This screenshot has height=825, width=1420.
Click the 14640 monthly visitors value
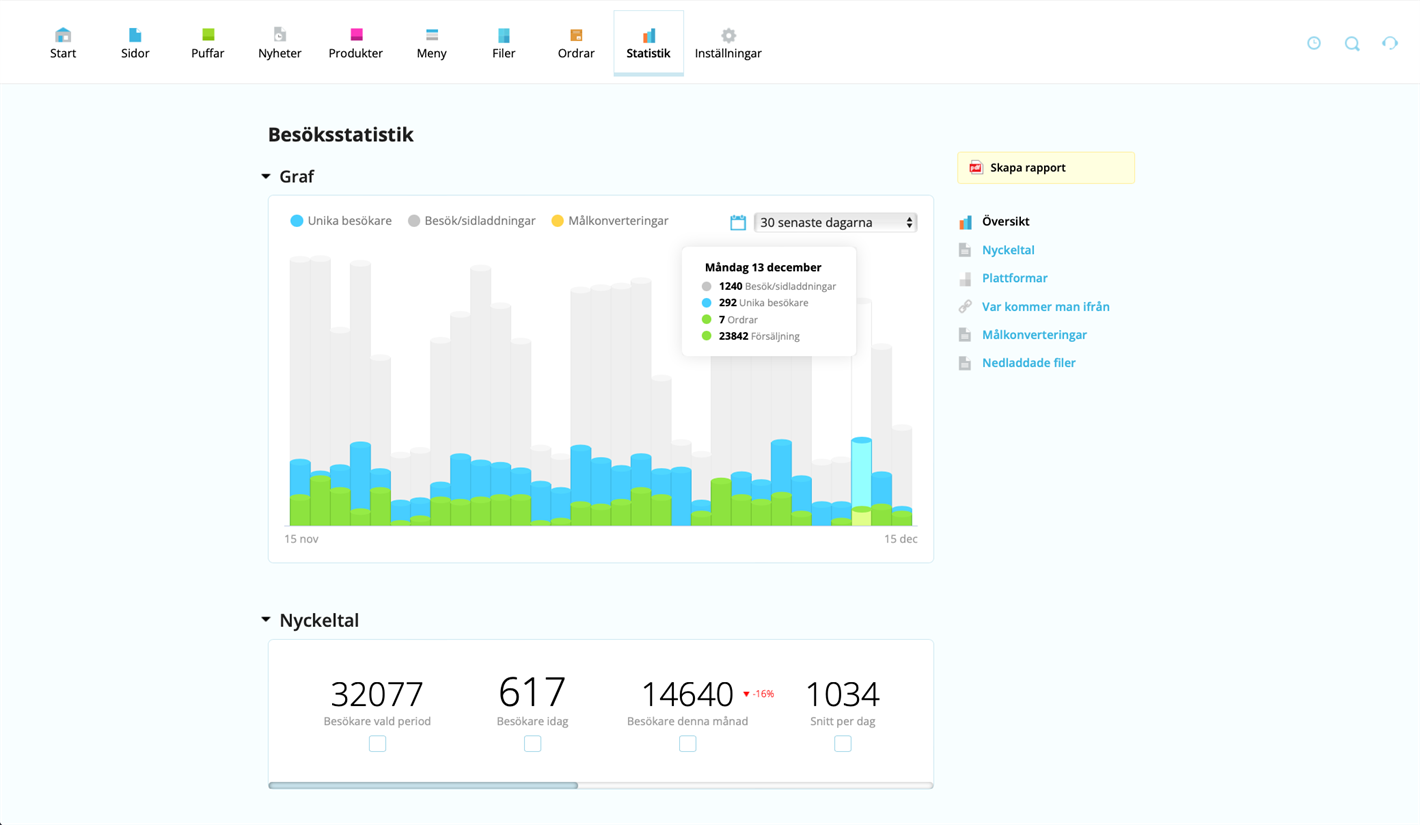[x=688, y=694]
